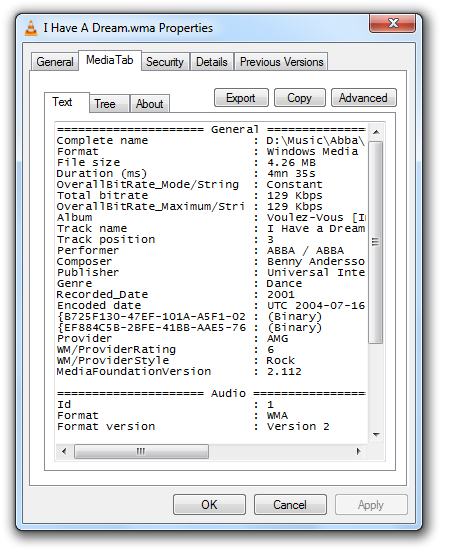Click the 'Performer' line
Screen dimensions: 451x555
pos(200,250)
